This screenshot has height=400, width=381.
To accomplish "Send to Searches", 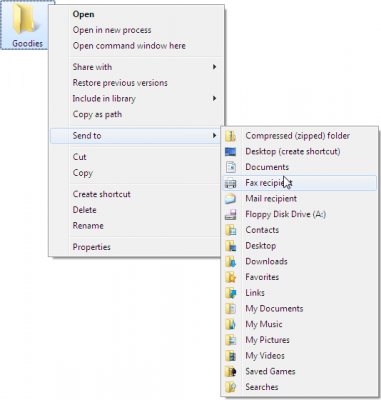I will (299, 387).
